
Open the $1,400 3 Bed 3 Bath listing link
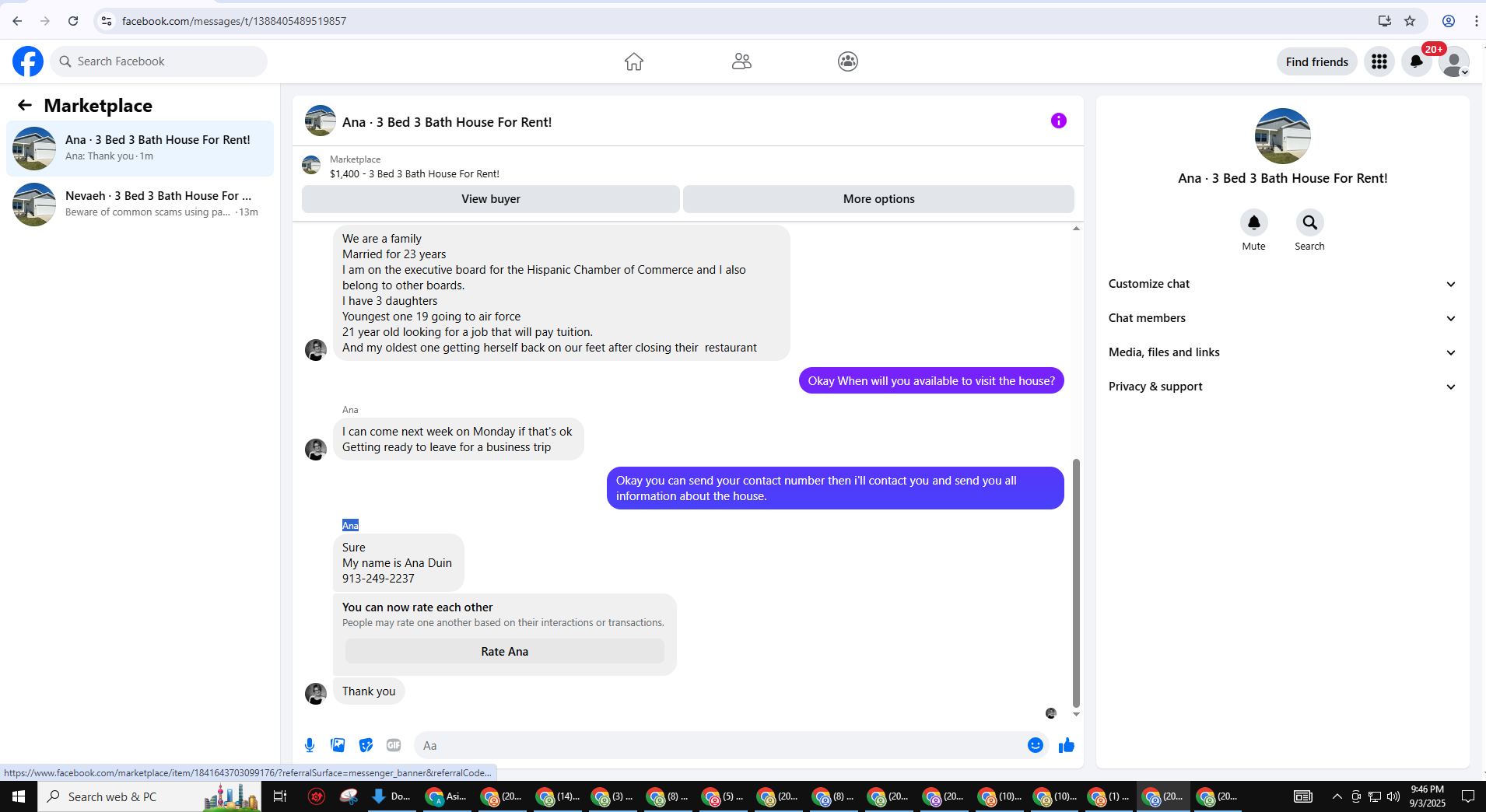click(x=415, y=174)
